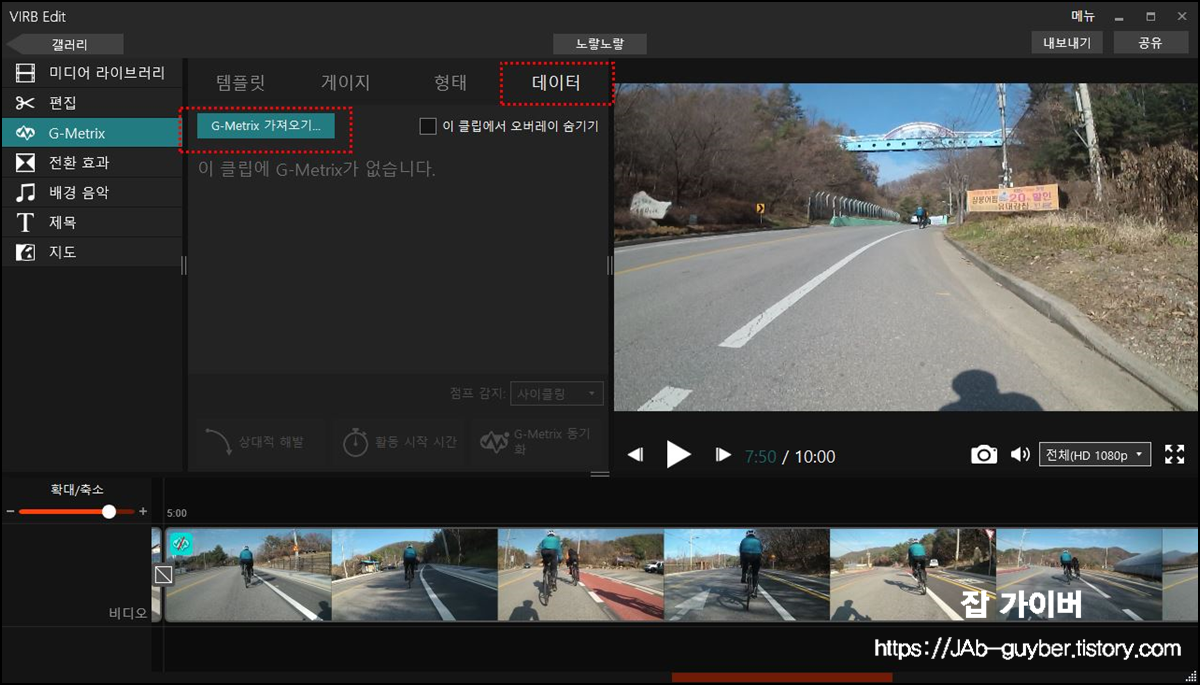Image resolution: width=1200 pixels, height=685 pixels.
Task: Click the 비디오 track label
Action: pos(128,613)
